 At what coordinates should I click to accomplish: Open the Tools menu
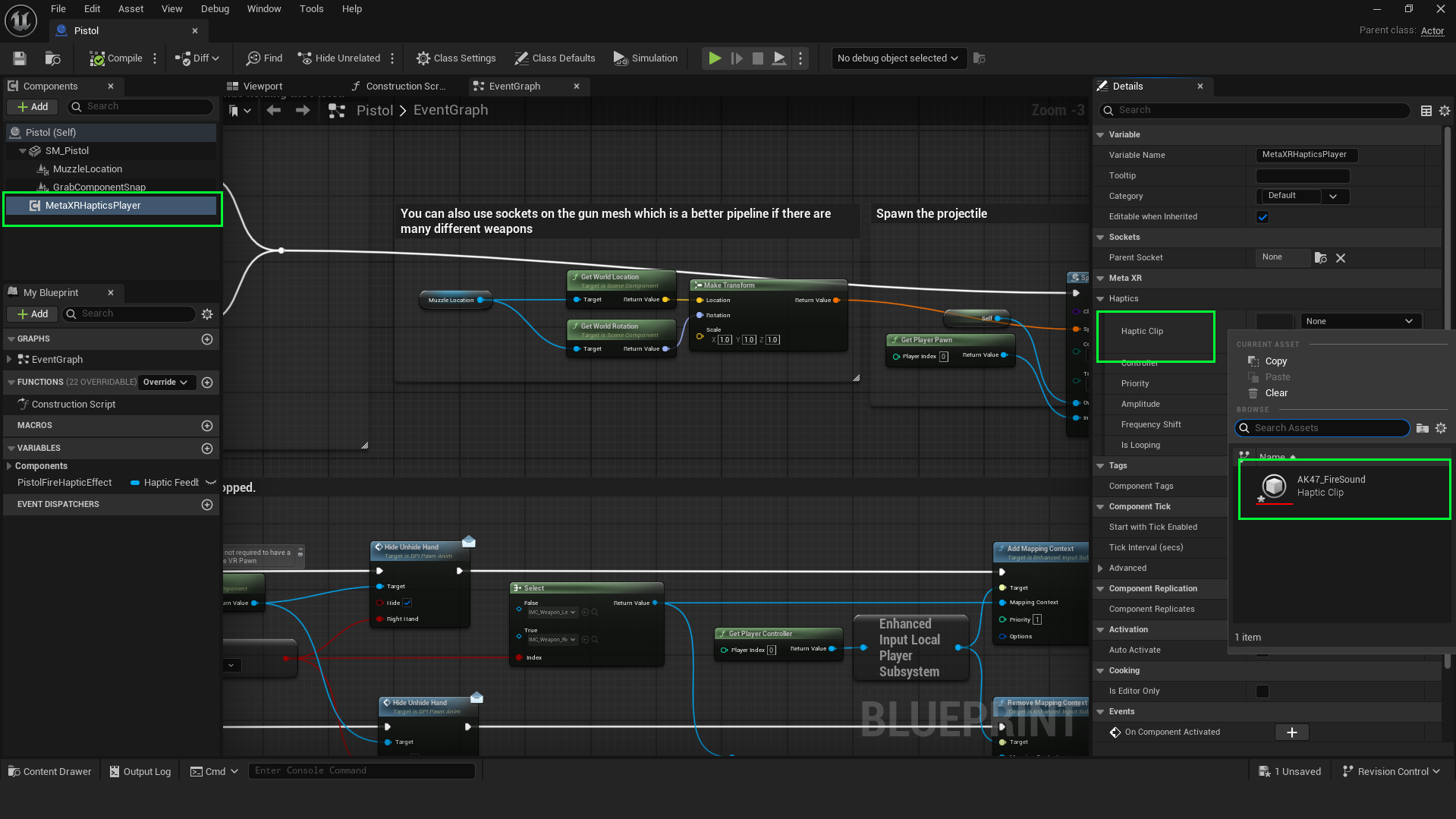click(x=311, y=9)
